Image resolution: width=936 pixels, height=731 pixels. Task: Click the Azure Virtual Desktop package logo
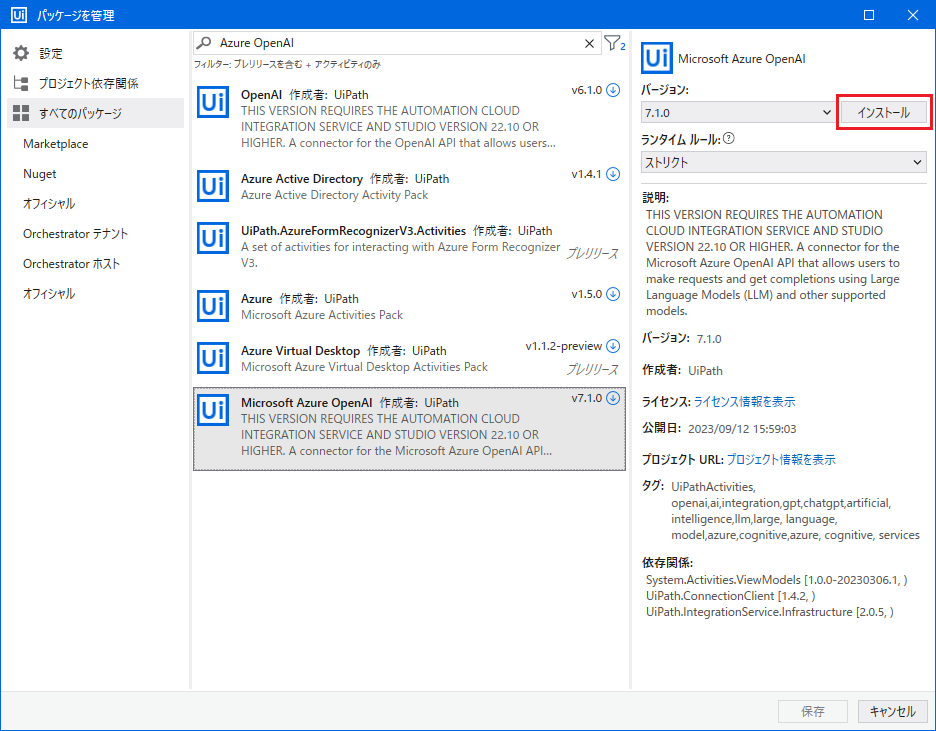[213, 359]
